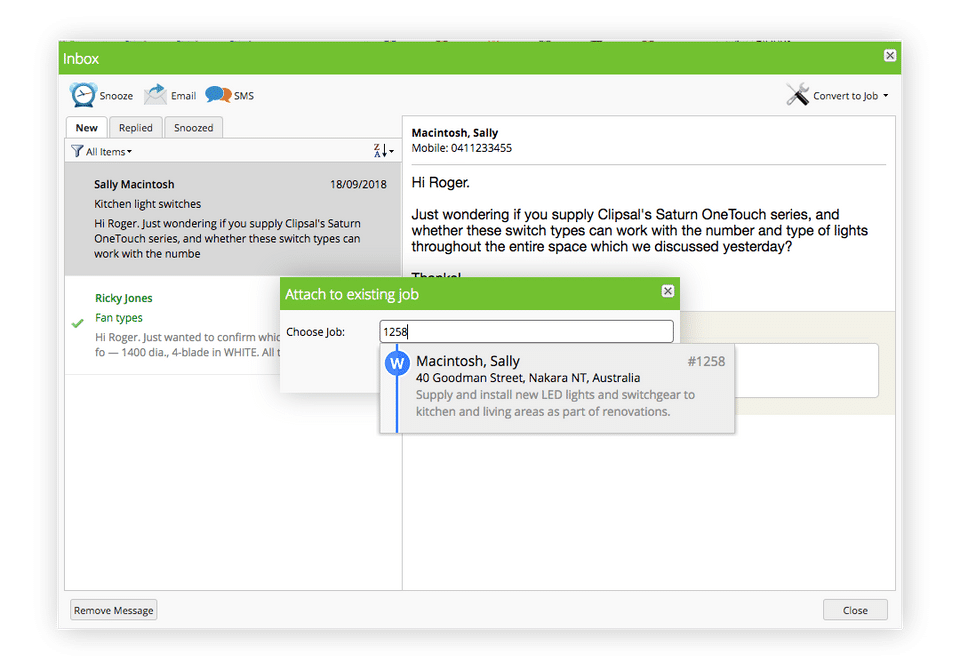Click the 18/09/2018 message date
The image size is (960, 669).
(x=358, y=184)
